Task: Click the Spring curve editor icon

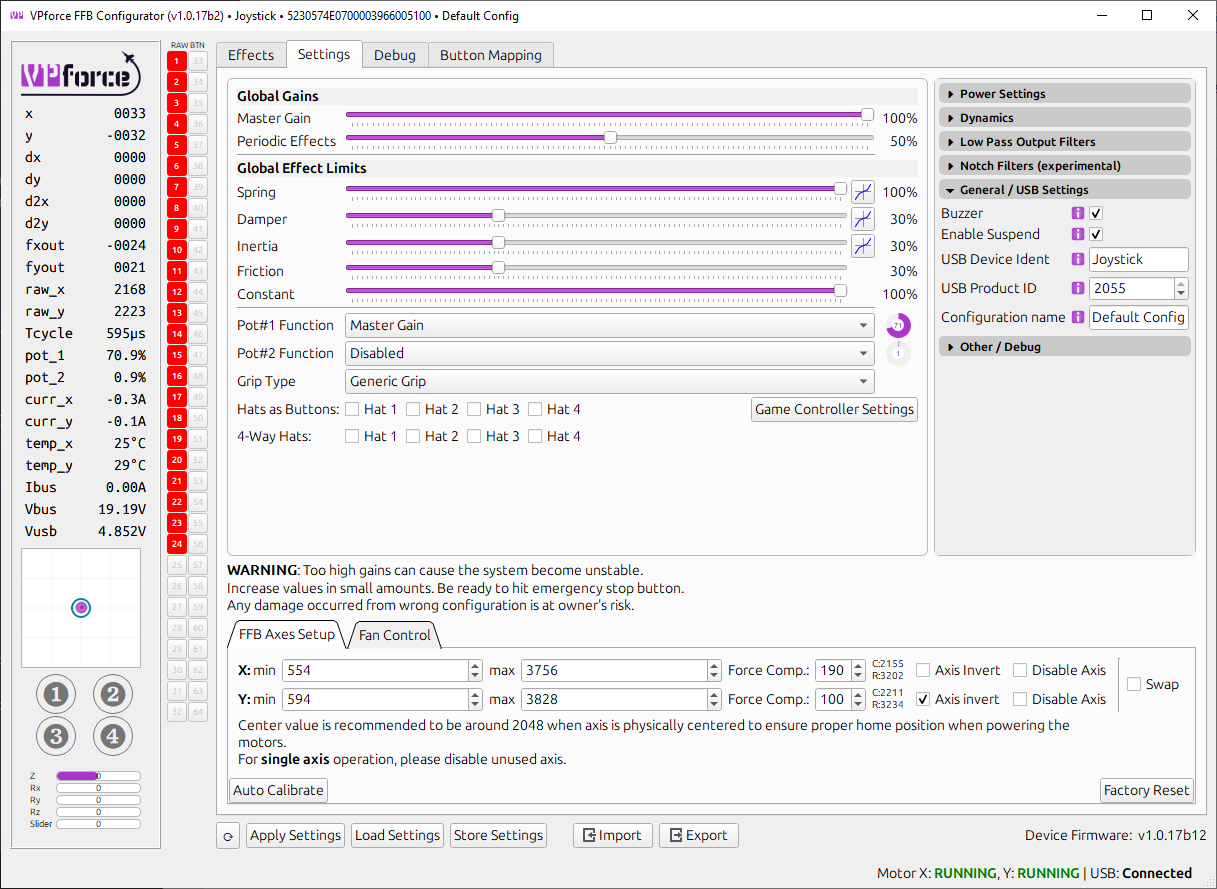Action: click(x=862, y=192)
